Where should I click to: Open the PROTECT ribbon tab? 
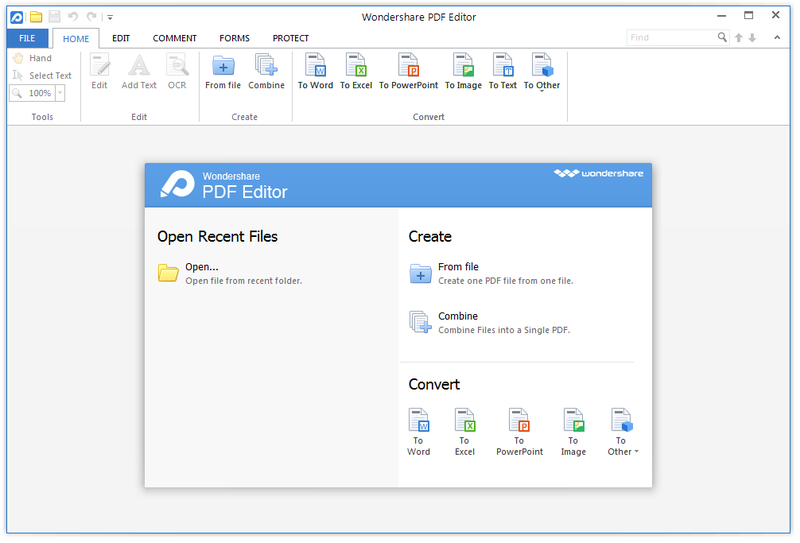[290, 38]
